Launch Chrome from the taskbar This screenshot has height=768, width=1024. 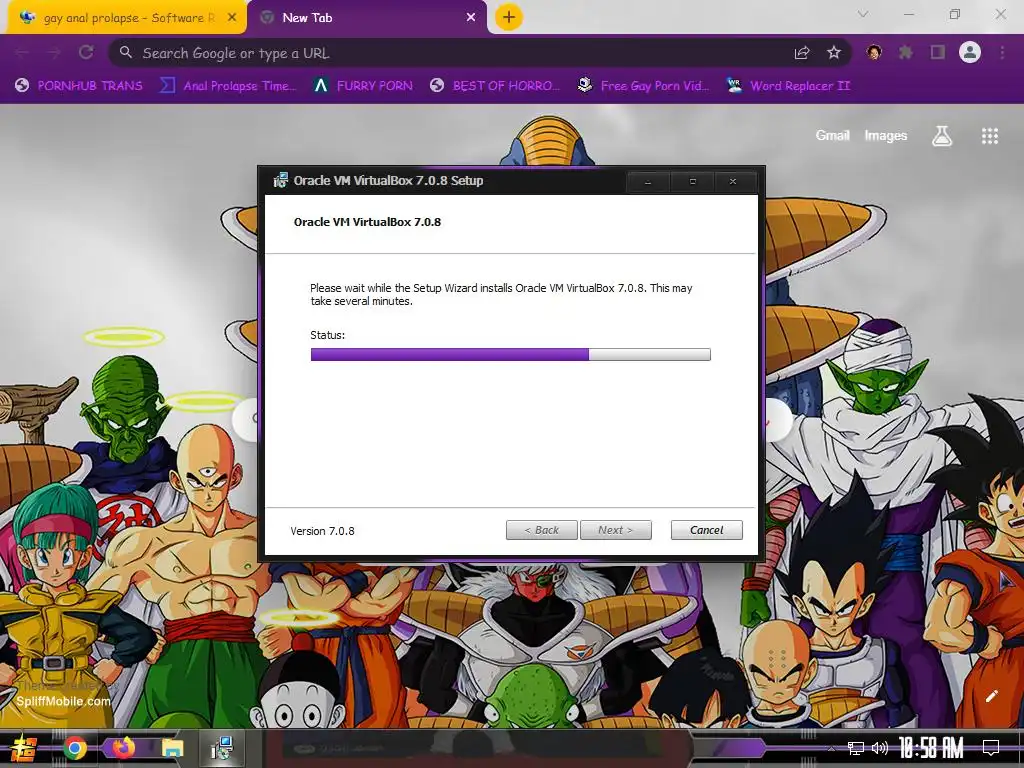pyautogui.click(x=75, y=748)
